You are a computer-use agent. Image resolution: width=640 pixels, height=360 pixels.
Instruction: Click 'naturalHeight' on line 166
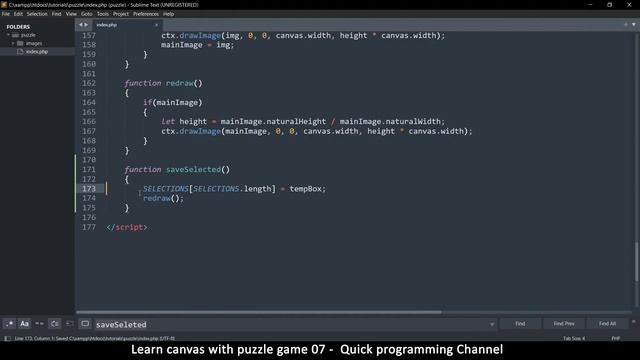[296, 121]
